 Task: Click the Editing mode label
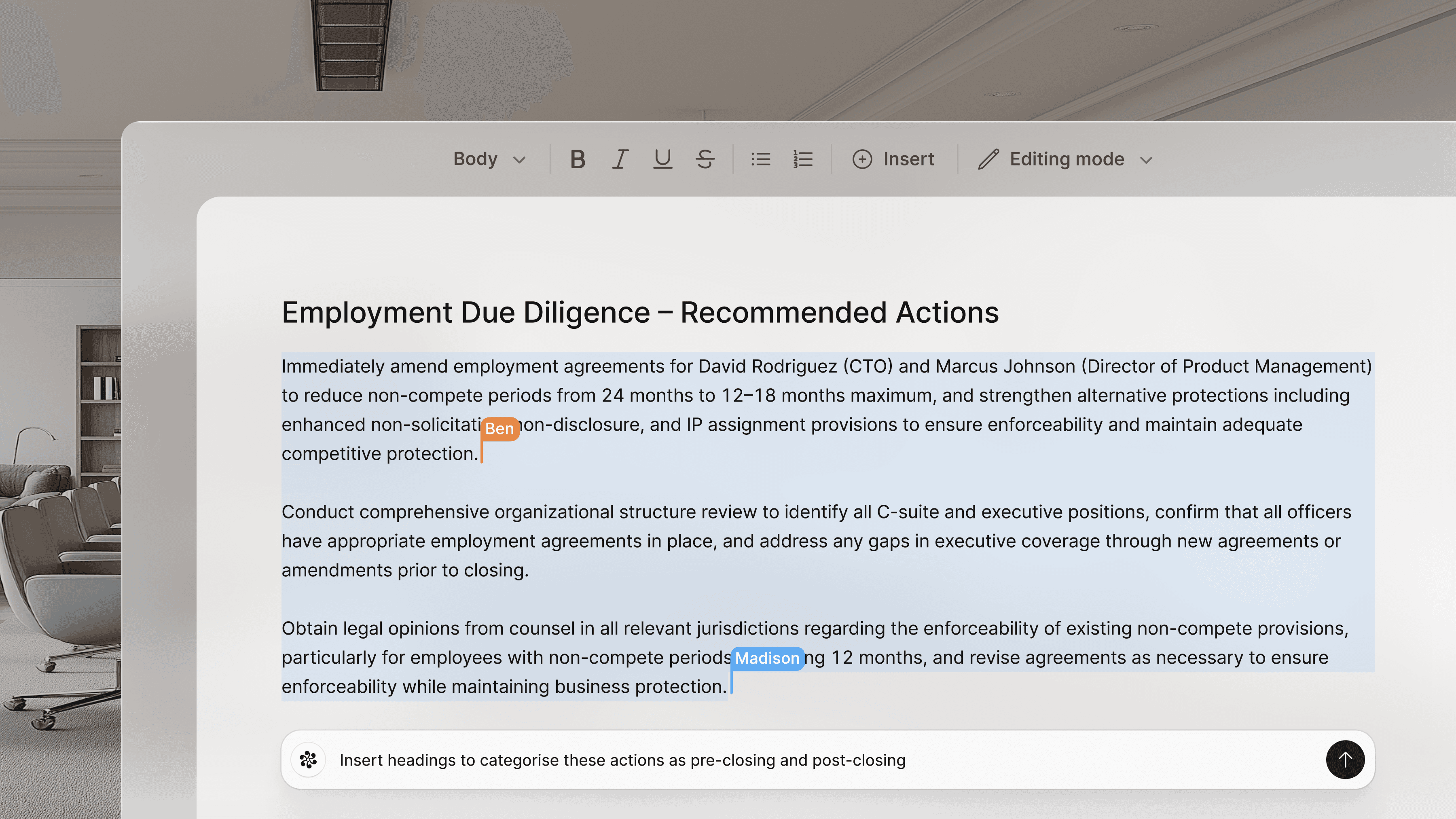pos(1067,159)
